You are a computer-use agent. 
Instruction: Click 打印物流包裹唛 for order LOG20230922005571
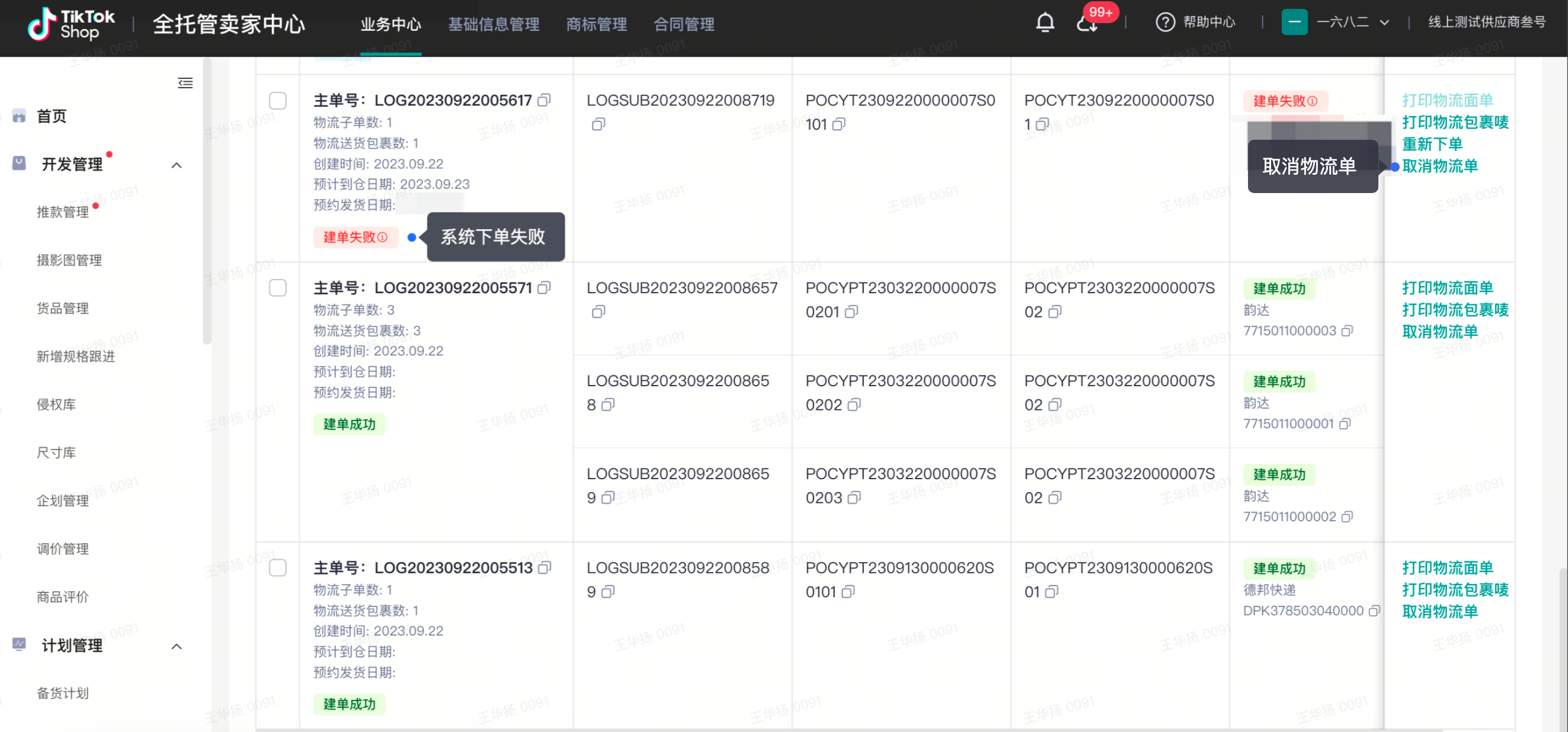coord(1455,309)
